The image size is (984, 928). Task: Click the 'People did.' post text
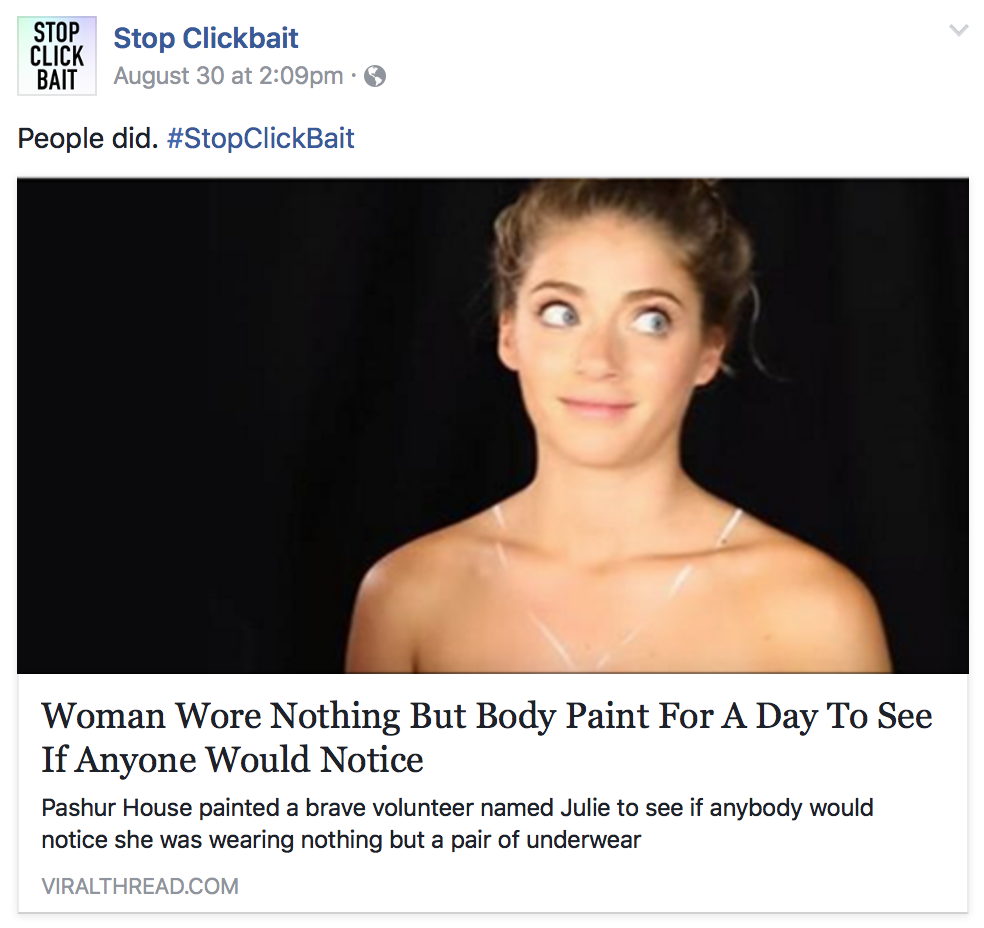(88, 138)
